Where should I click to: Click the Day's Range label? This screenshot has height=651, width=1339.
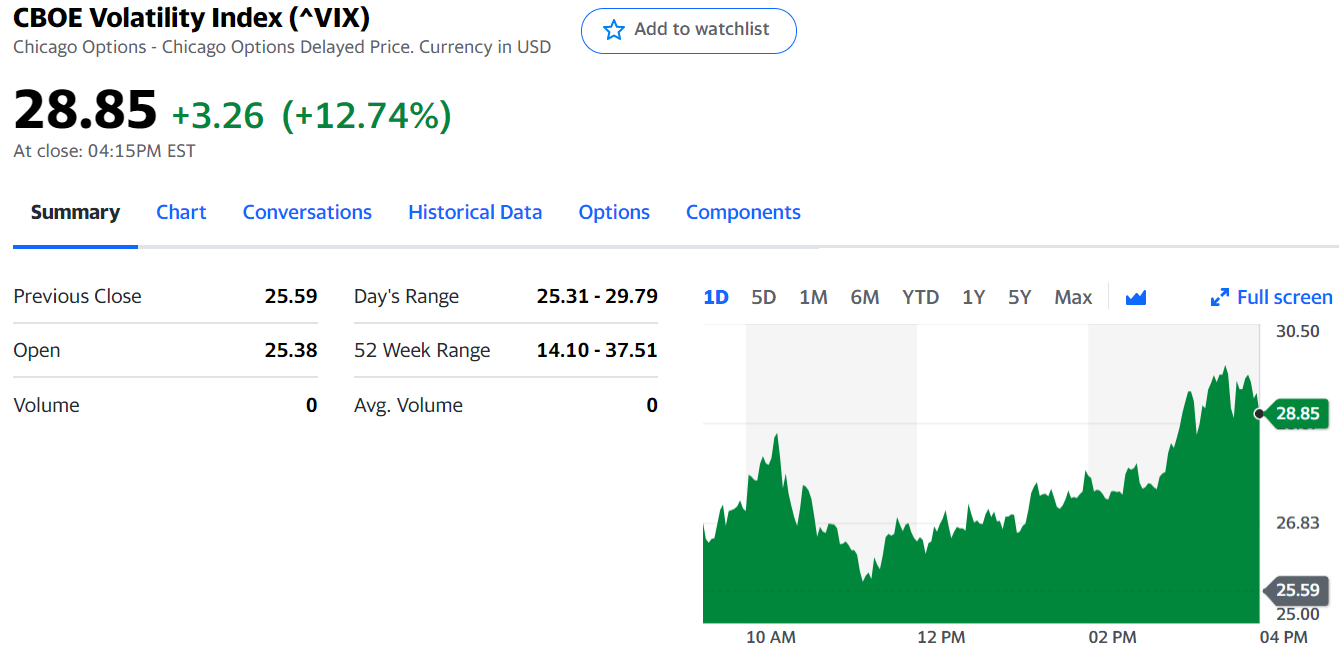click(x=406, y=297)
